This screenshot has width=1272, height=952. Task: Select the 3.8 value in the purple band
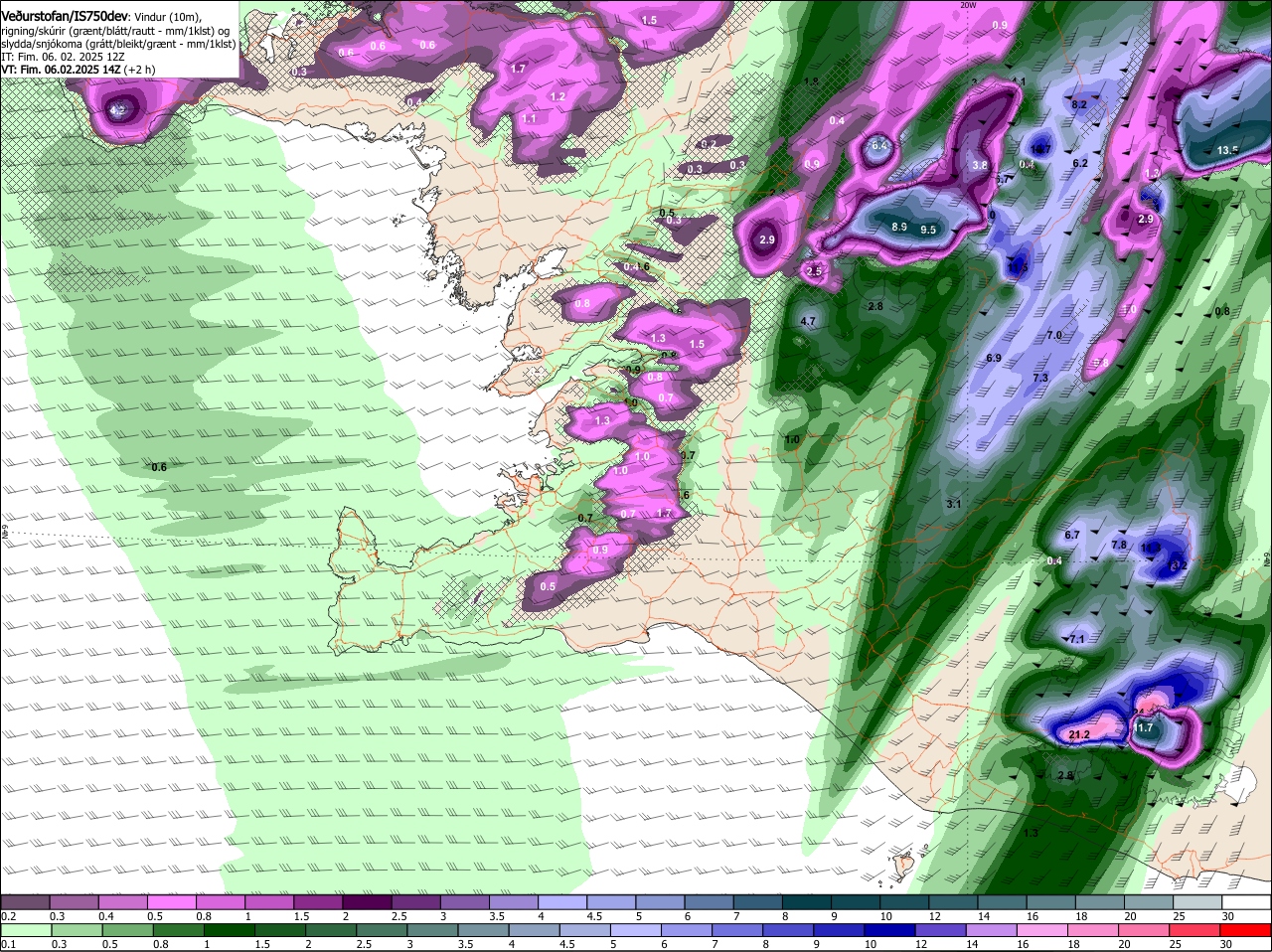click(980, 165)
